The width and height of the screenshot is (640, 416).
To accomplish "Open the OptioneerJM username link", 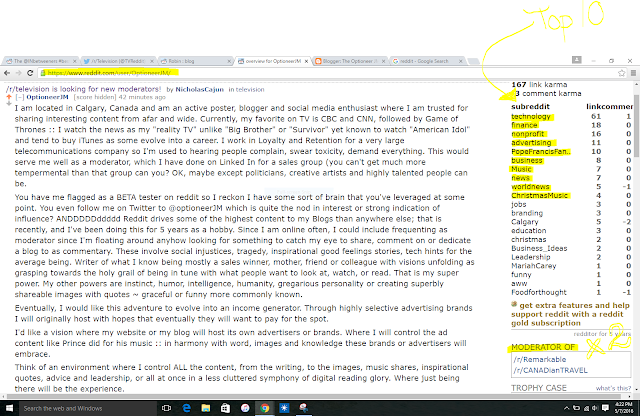I will [47, 97].
